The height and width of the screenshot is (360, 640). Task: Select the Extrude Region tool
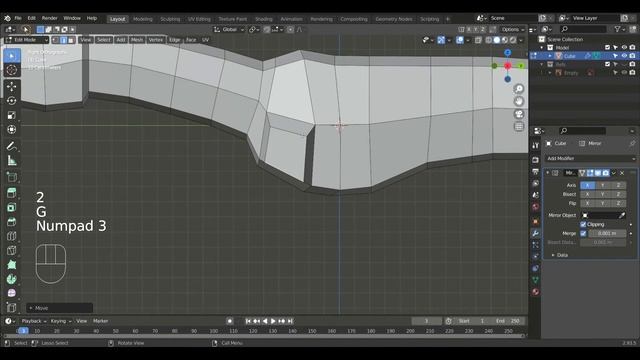click(11, 193)
